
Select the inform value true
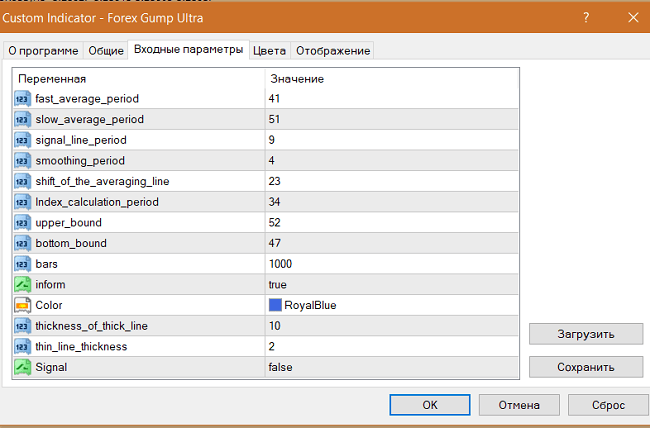point(277,285)
